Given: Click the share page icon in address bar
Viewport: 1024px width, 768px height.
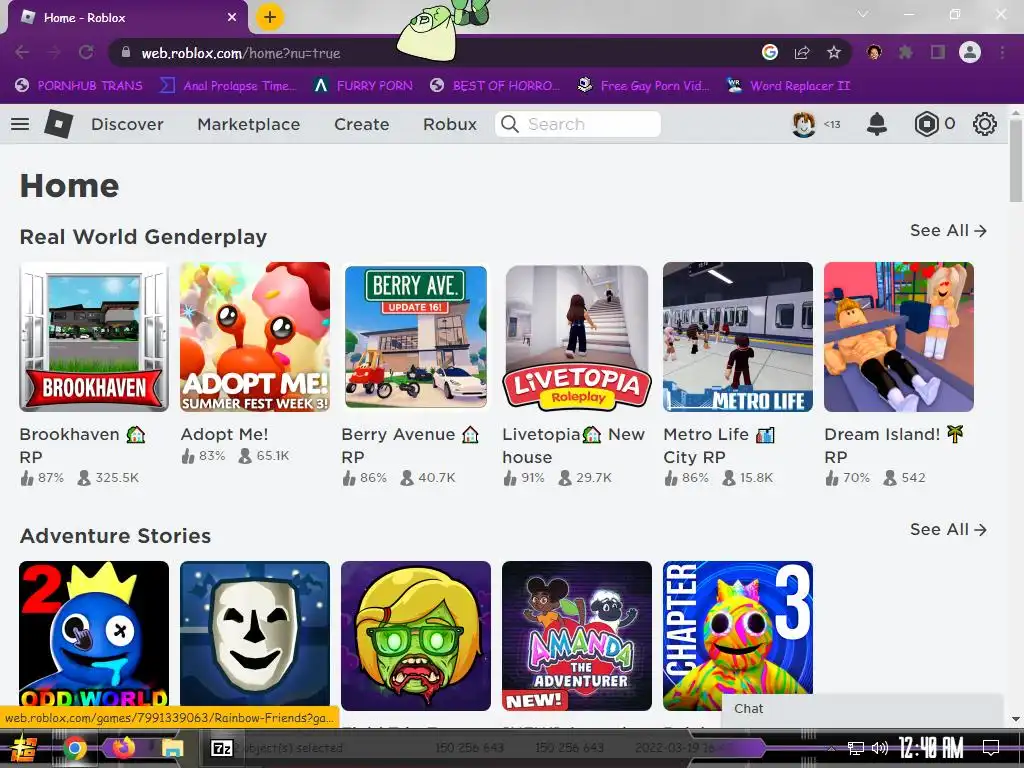Looking at the screenshot, I should tap(801, 52).
